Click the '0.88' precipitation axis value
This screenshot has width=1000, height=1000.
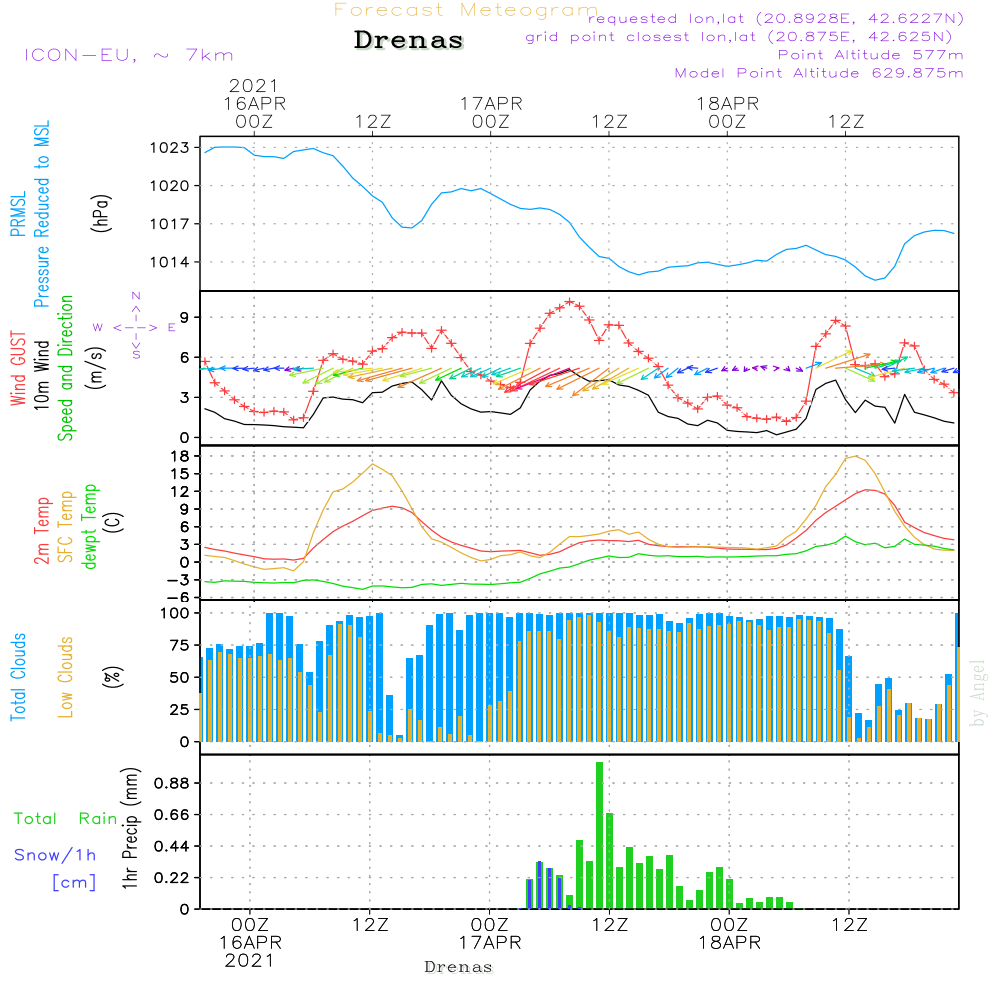click(x=172, y=783)
